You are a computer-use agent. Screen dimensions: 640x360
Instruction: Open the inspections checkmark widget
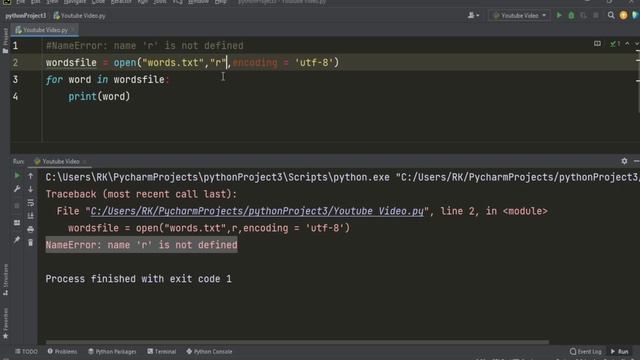[x=615, y=44]
